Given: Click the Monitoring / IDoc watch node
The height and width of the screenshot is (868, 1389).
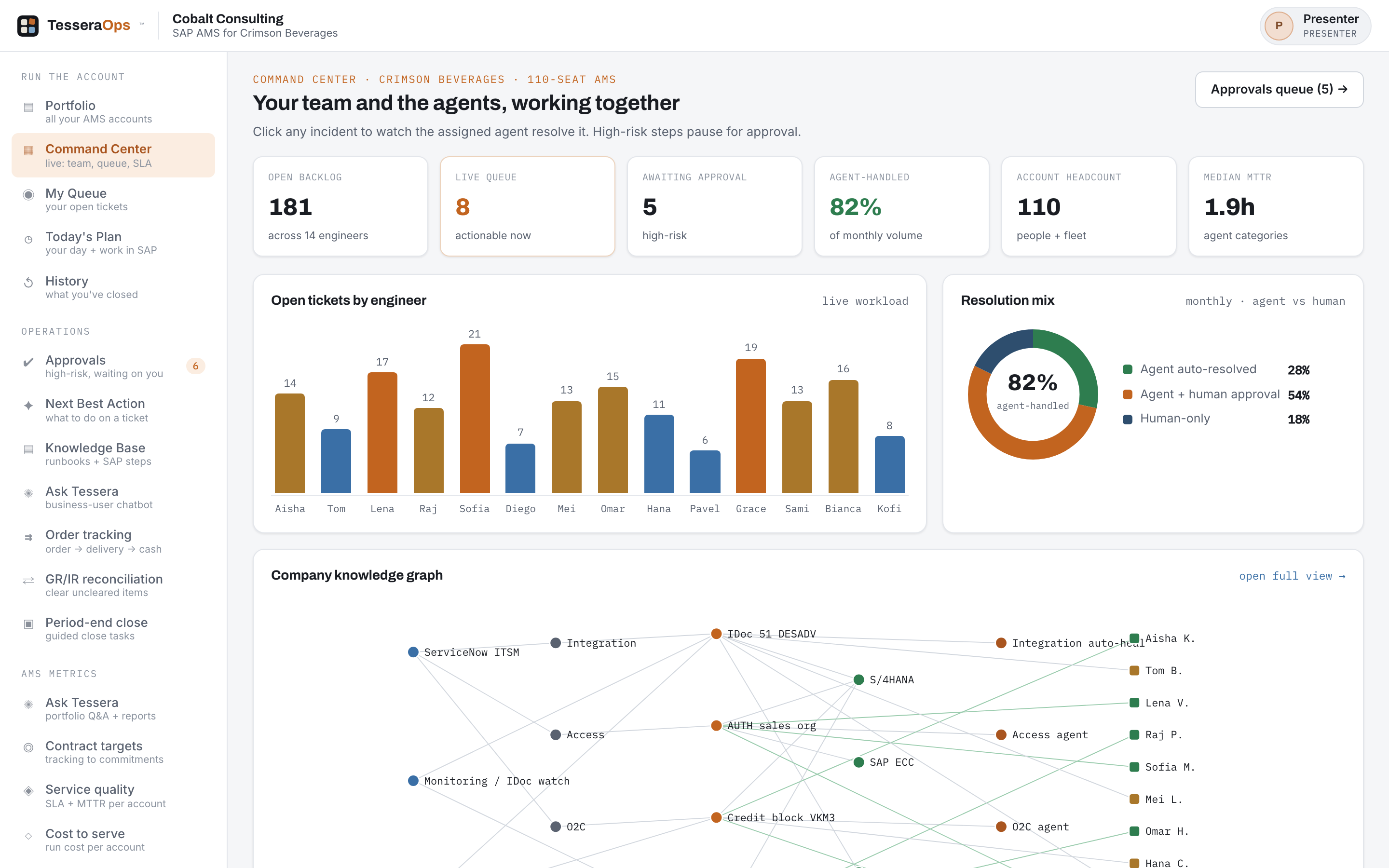Looking at the screenshot, I should (413, 781).
